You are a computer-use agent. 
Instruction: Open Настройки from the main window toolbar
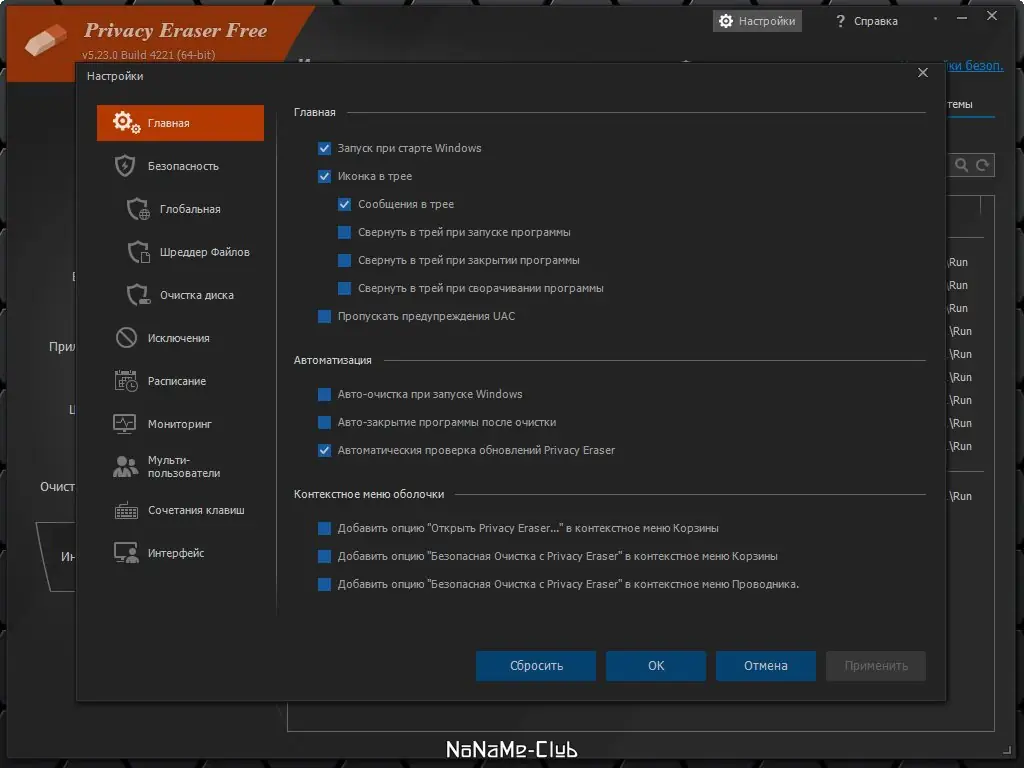pos(757,21)
